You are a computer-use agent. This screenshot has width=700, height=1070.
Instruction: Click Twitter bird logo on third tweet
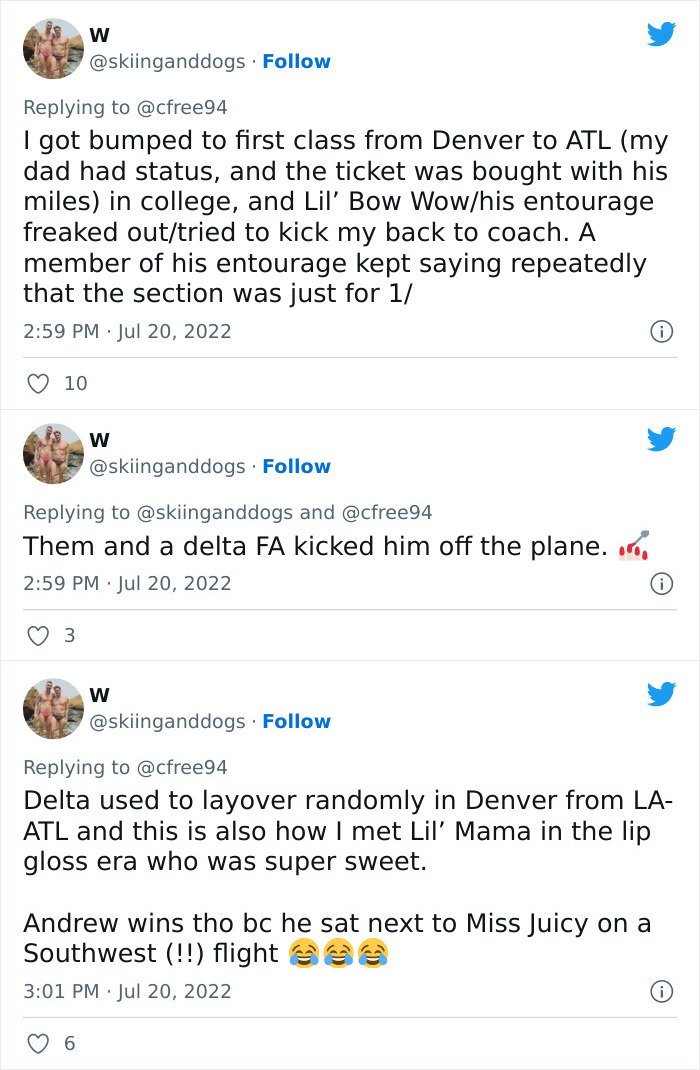click(x=661, y=694)
